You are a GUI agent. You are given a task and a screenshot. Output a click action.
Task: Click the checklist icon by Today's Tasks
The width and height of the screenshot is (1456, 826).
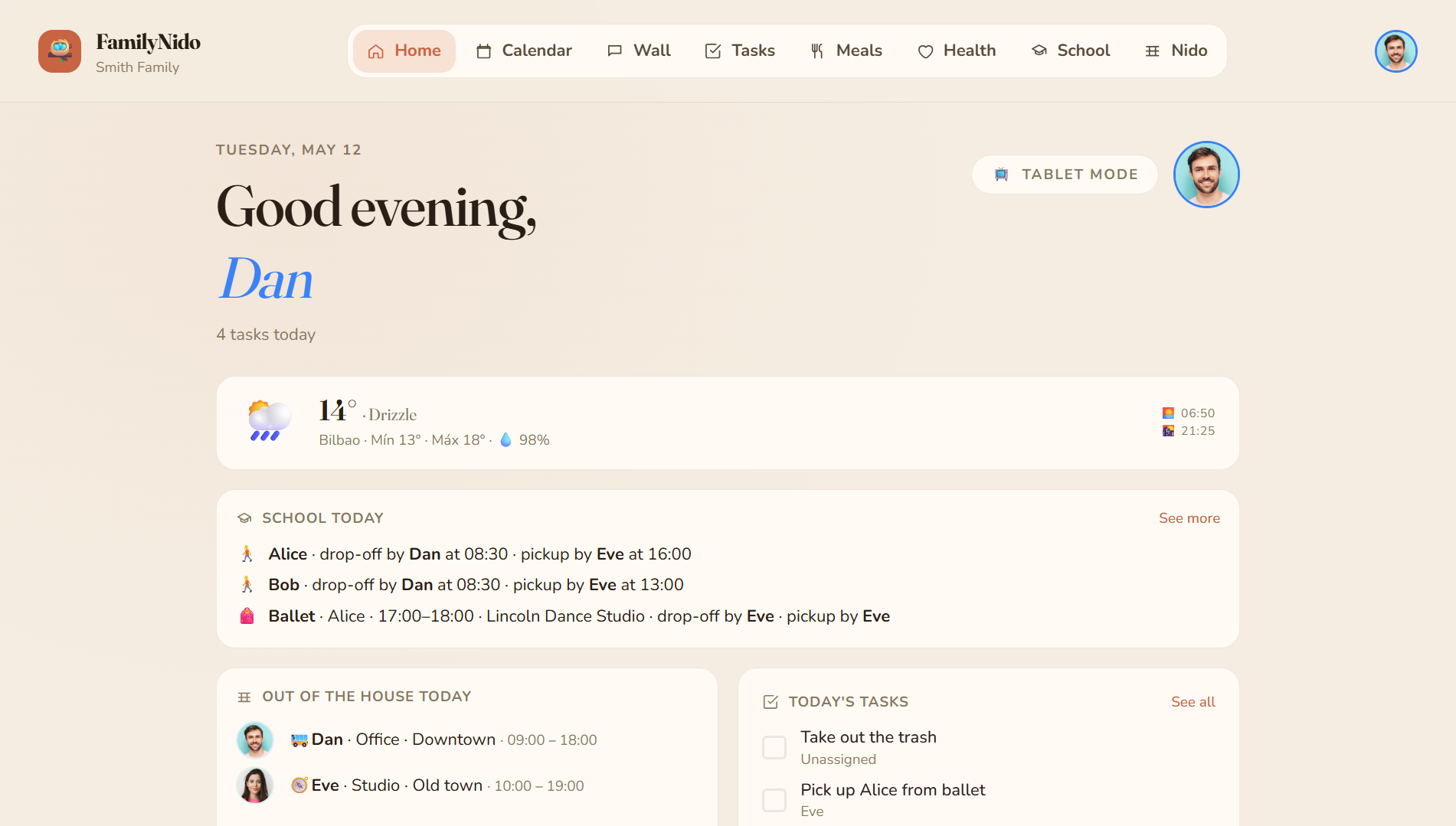[x=771, y=702]
